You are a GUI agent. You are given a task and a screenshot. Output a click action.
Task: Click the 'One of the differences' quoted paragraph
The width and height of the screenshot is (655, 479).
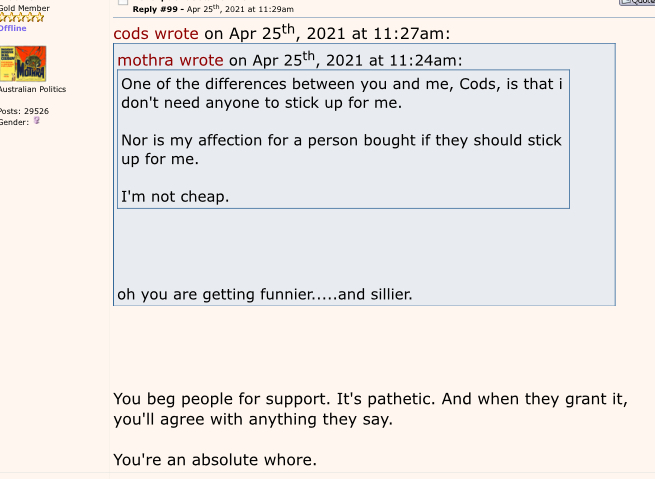[340, 93]
